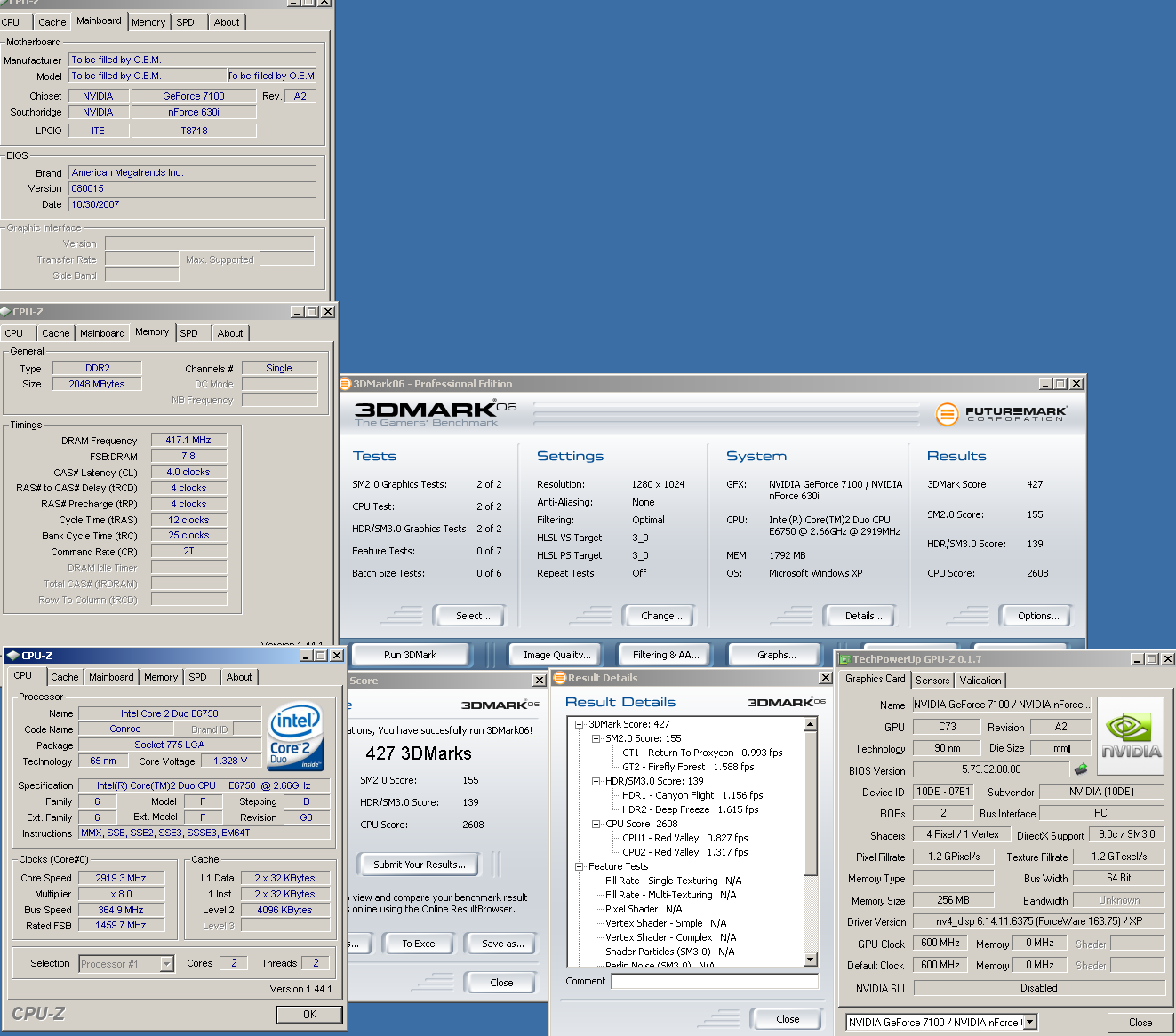Select Fill Rate - Single-Texturing row
This screenshot has width=1176, height=1036.
[x=673, y=881]
